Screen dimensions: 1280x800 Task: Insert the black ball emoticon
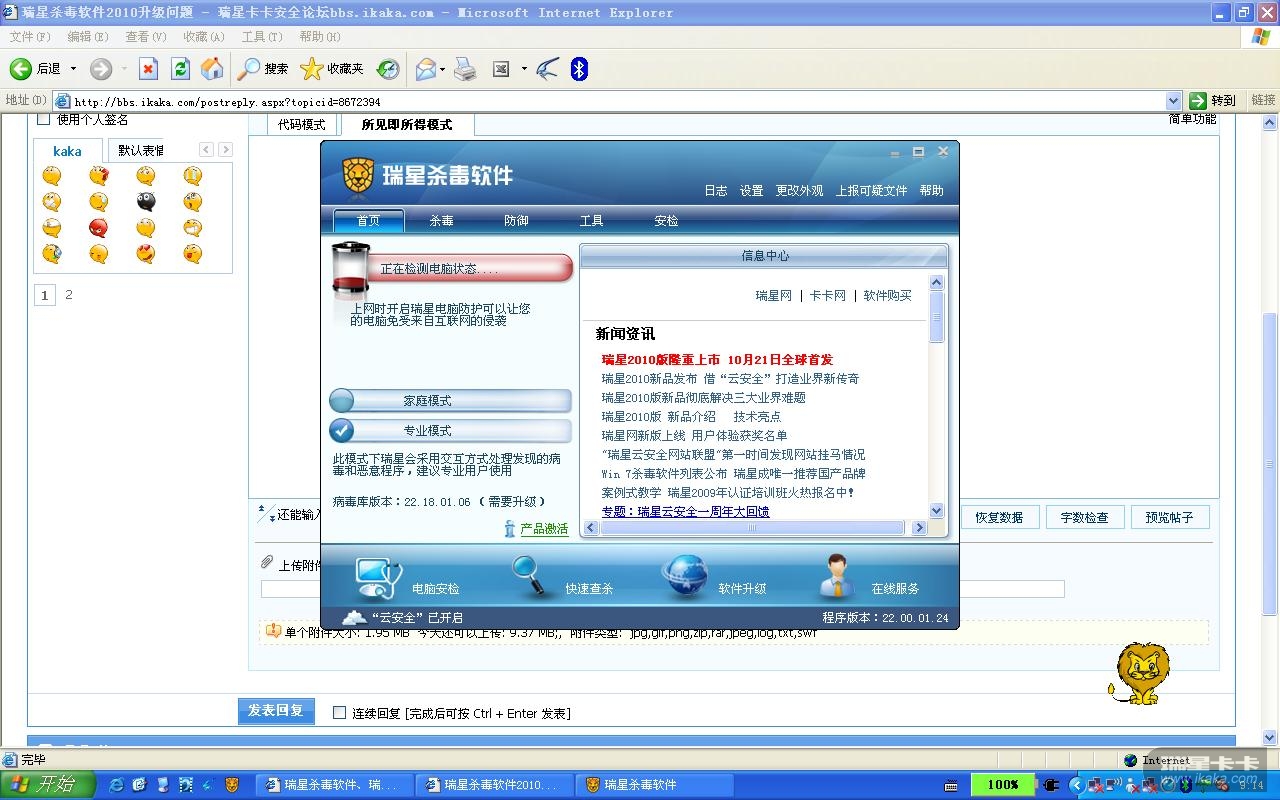click(x=146, y=201)
